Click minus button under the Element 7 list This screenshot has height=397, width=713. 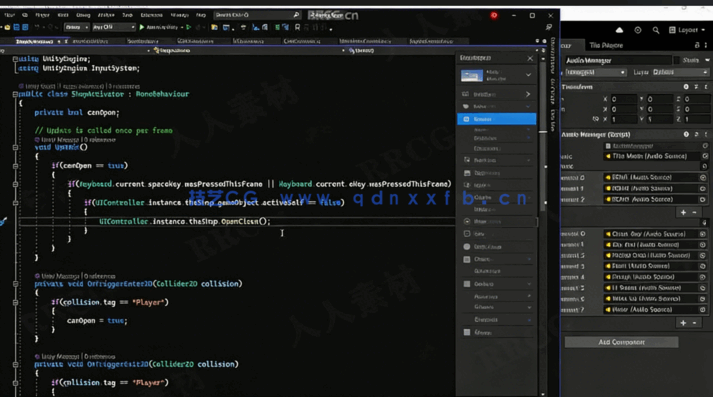point(694,322)
